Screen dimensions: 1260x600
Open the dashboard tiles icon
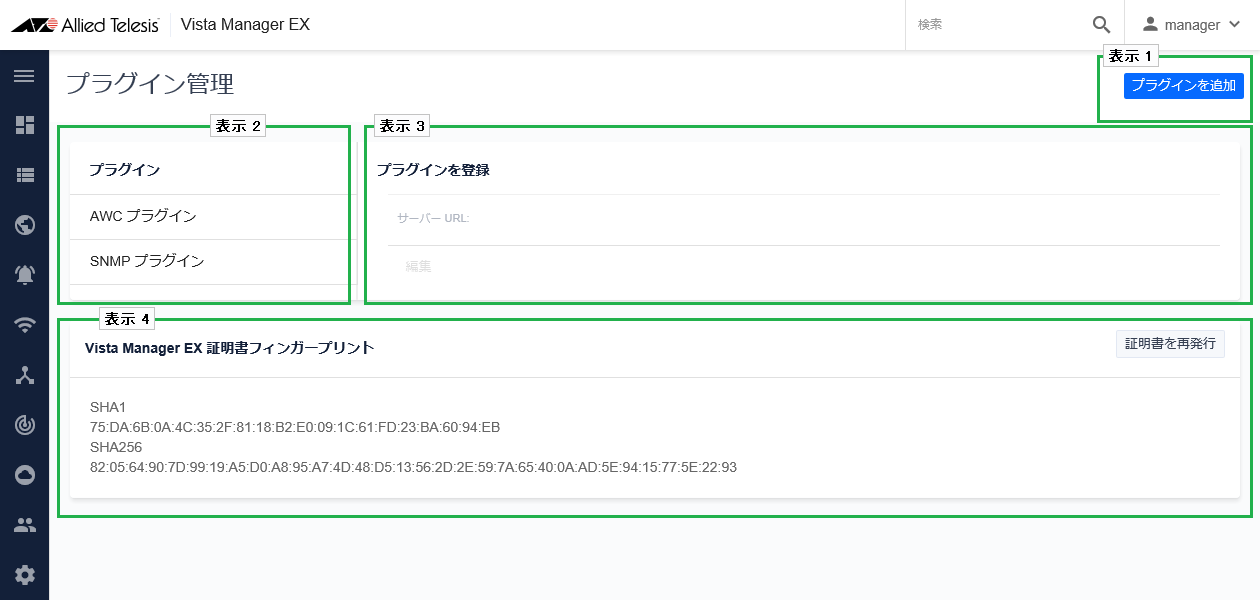point(25,125)
